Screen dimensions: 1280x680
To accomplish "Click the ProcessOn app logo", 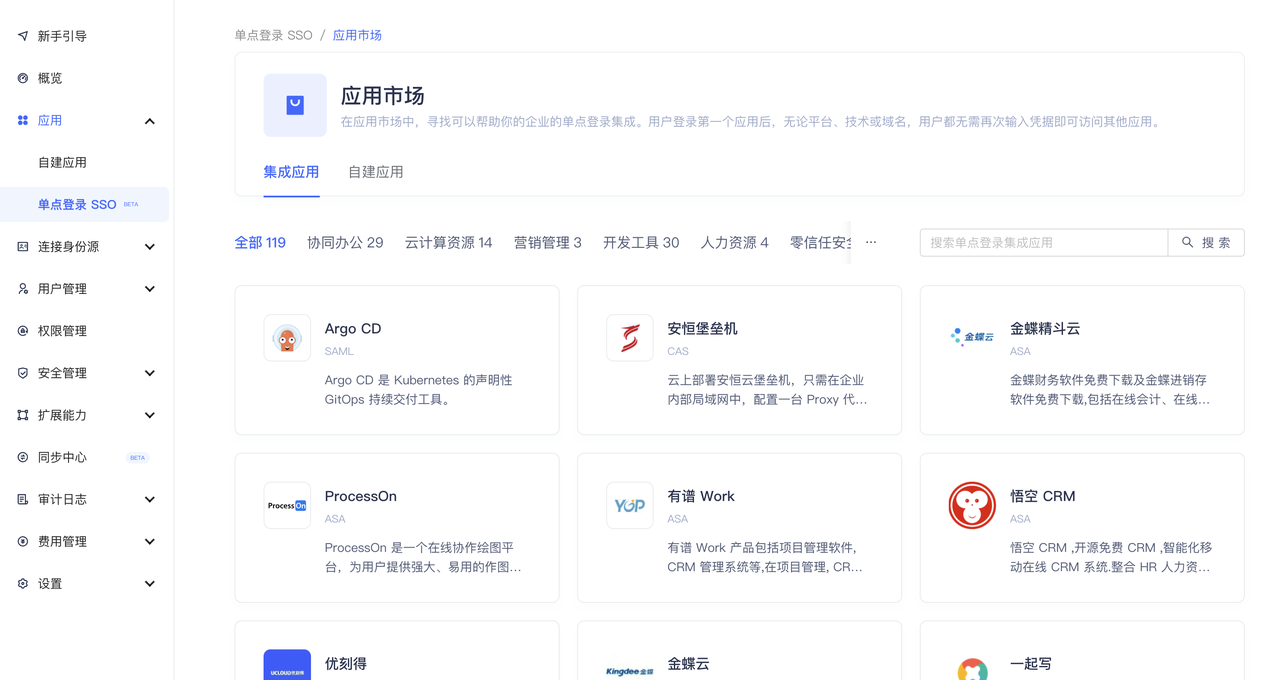I will [x=287, y=505].
